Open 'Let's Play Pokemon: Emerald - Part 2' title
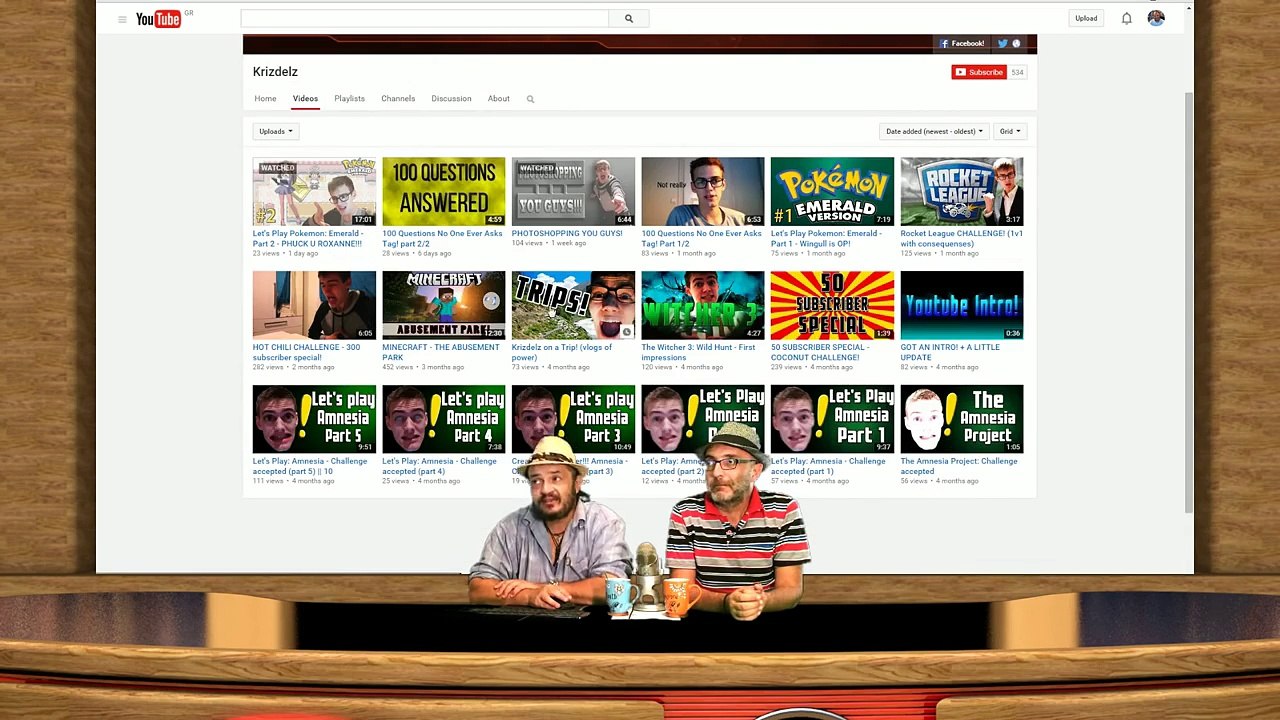This screenshot has width=1280, height=720. coord(308,239)
